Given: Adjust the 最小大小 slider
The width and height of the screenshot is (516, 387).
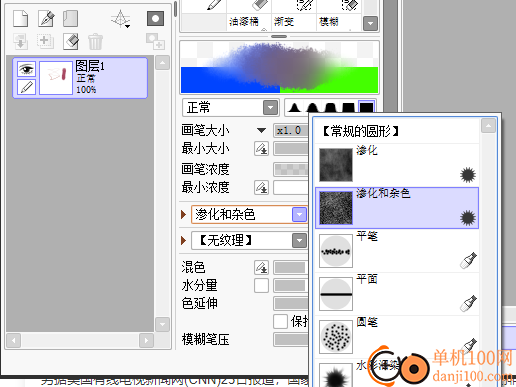Looking at the screenshot, I should point(291,149).
